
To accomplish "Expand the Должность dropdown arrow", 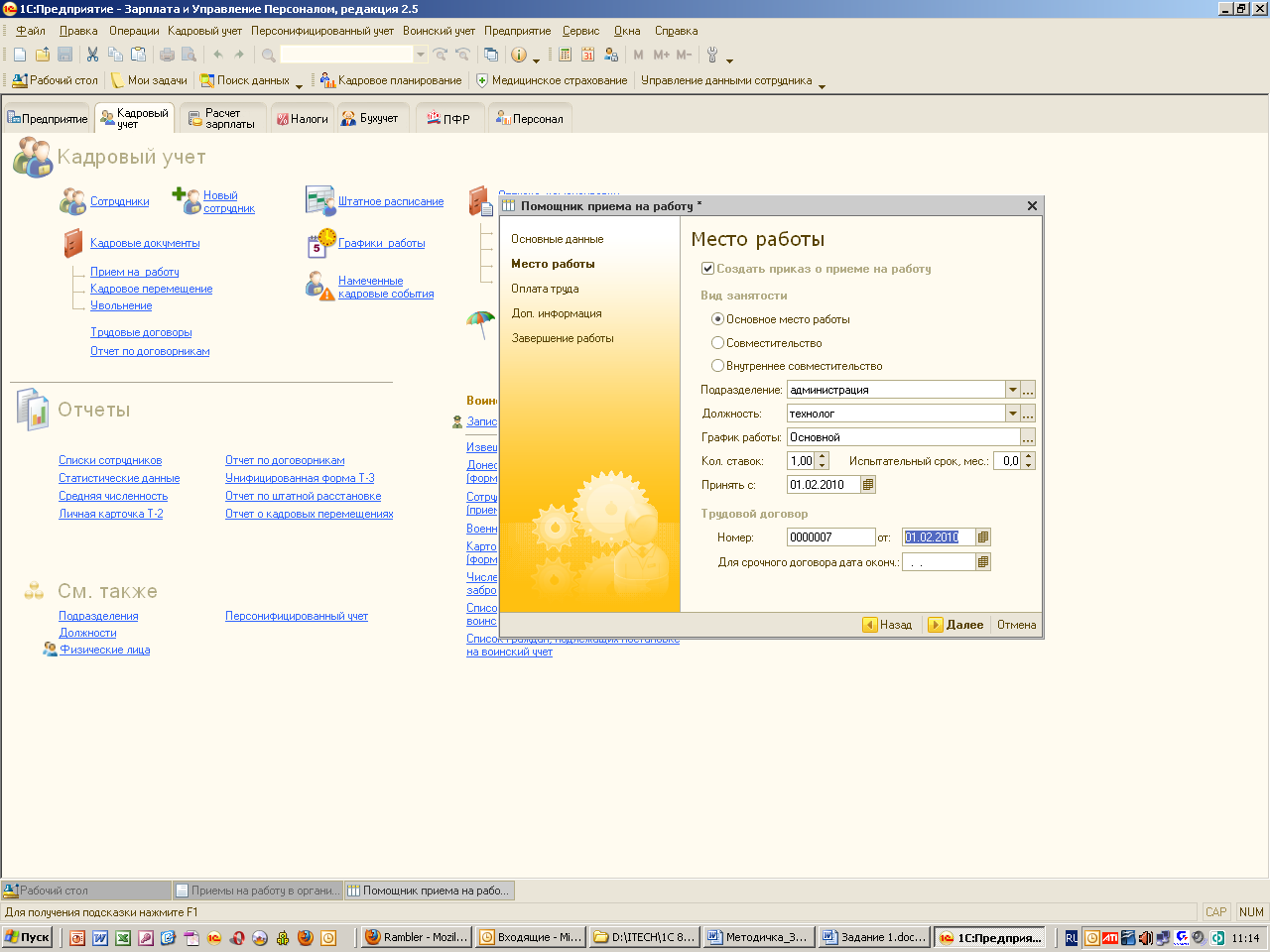I will [x=1012, y=414].
